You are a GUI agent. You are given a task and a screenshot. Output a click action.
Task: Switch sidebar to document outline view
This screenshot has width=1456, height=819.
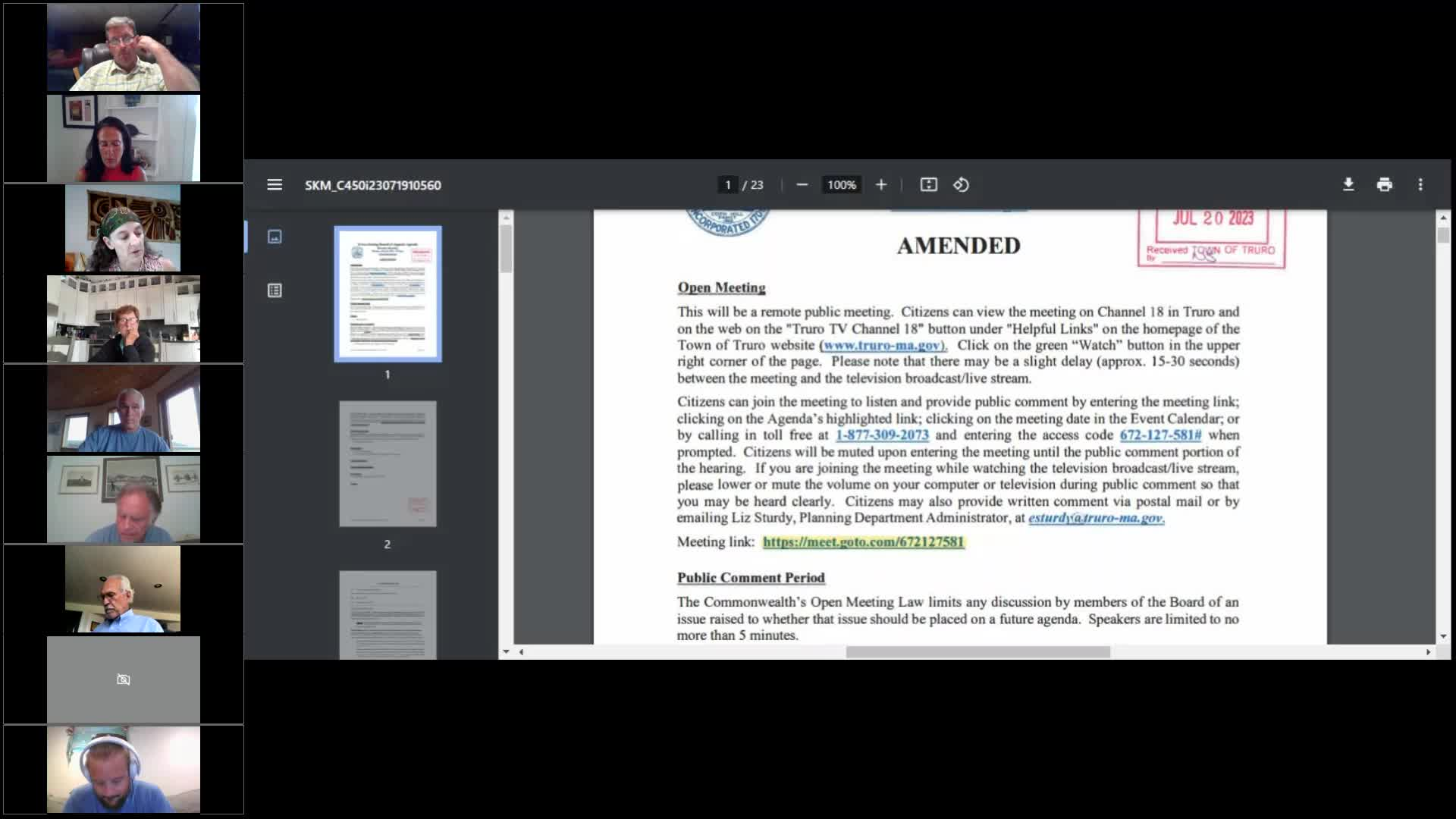275,290
